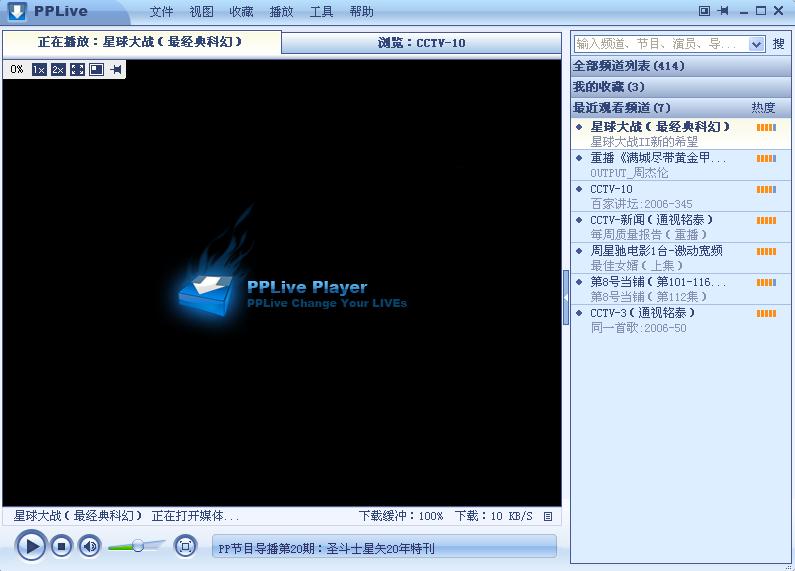Click the 搜 search button

[778, 44]
